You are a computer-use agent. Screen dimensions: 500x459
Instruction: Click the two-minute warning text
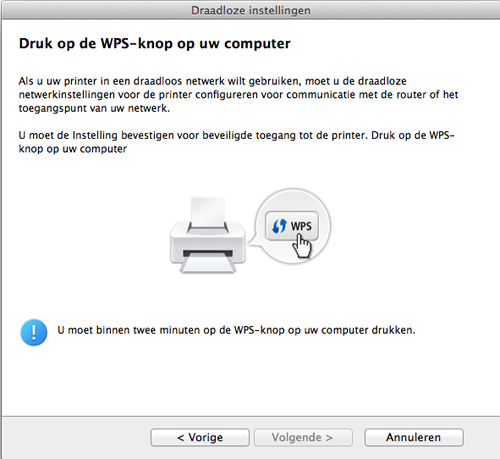[x=236, y=330]
